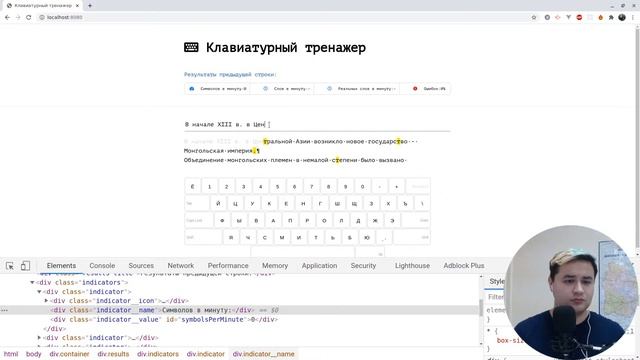Open the Chrome profile avatar
The width and height of the screenshot is (640, 360).
click(x=622, y=17)
